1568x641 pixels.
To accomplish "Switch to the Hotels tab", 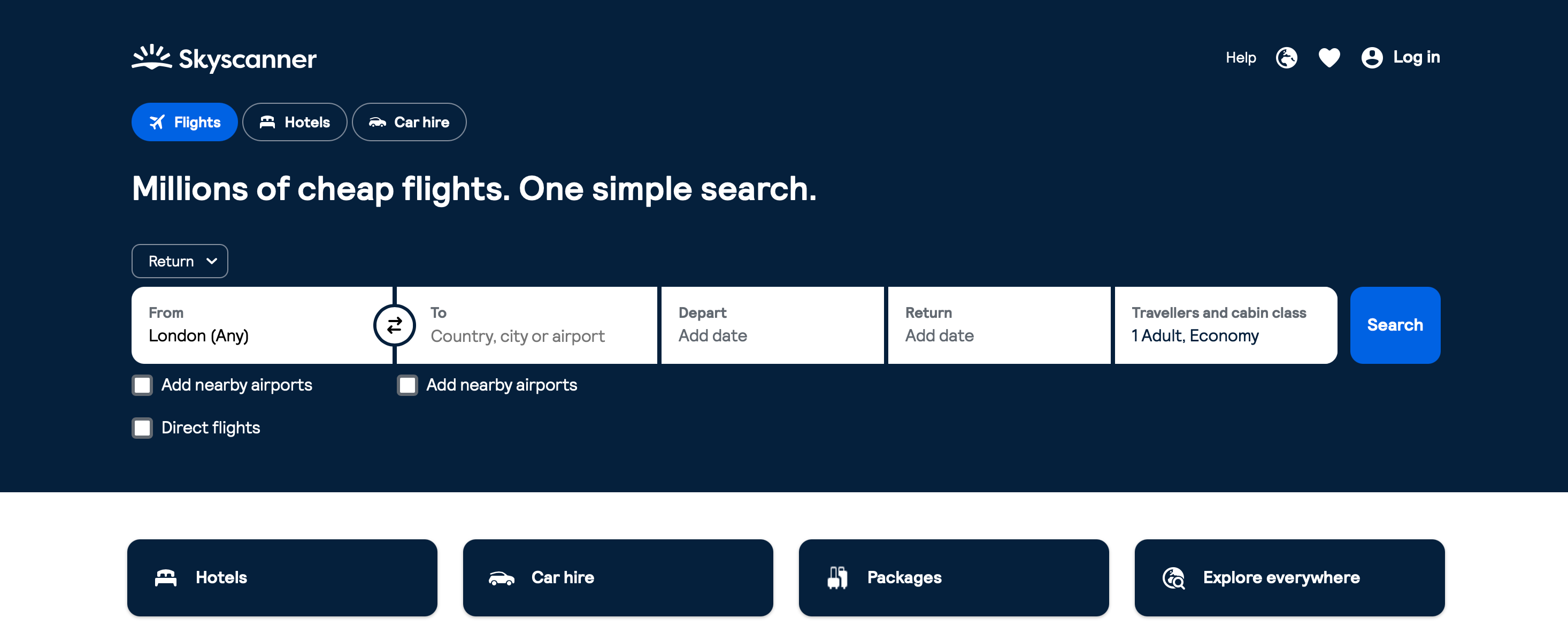I will (294, 122).
